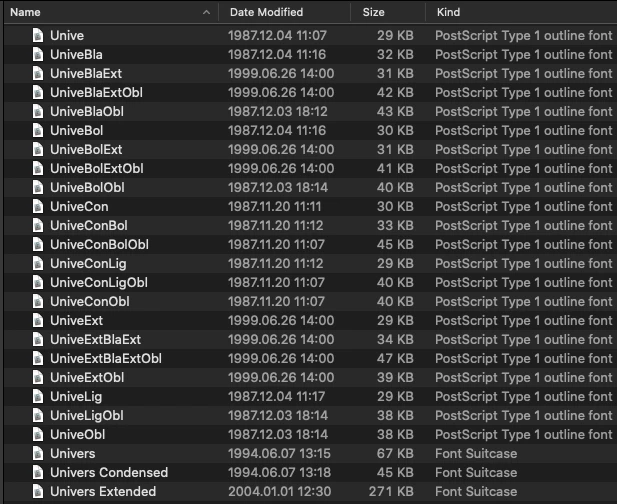
Task: Click the date 2004.01.01 12:30
Action: (x=280, y=491)
